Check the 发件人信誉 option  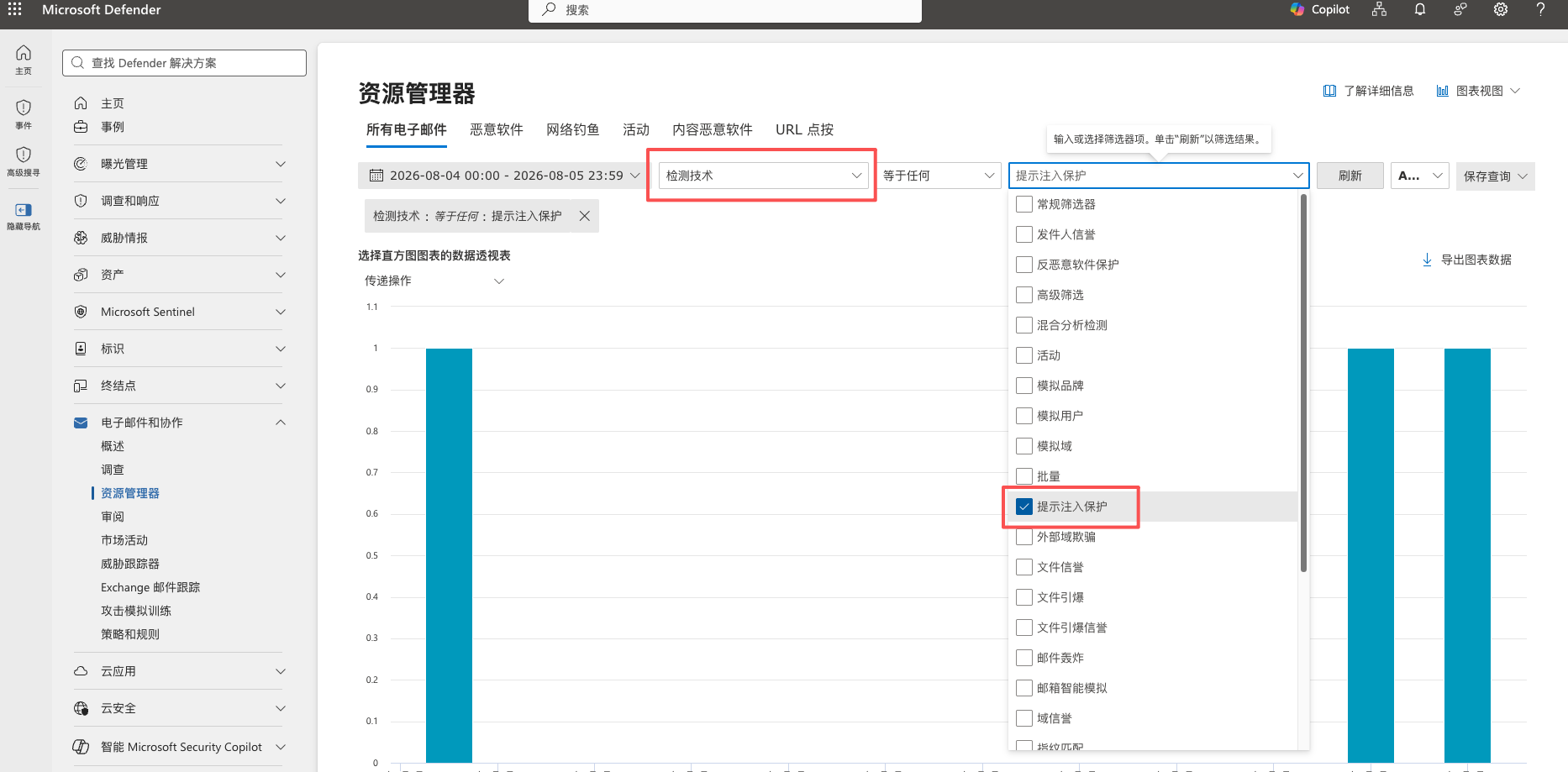tap(1024, 234)
